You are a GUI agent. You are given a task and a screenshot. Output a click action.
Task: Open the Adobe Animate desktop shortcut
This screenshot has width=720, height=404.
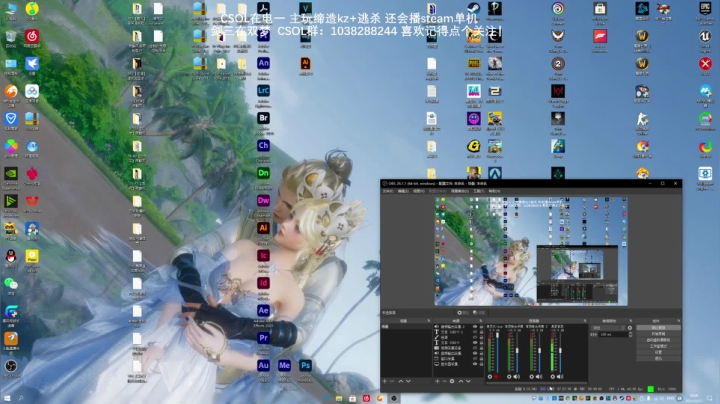263,63
